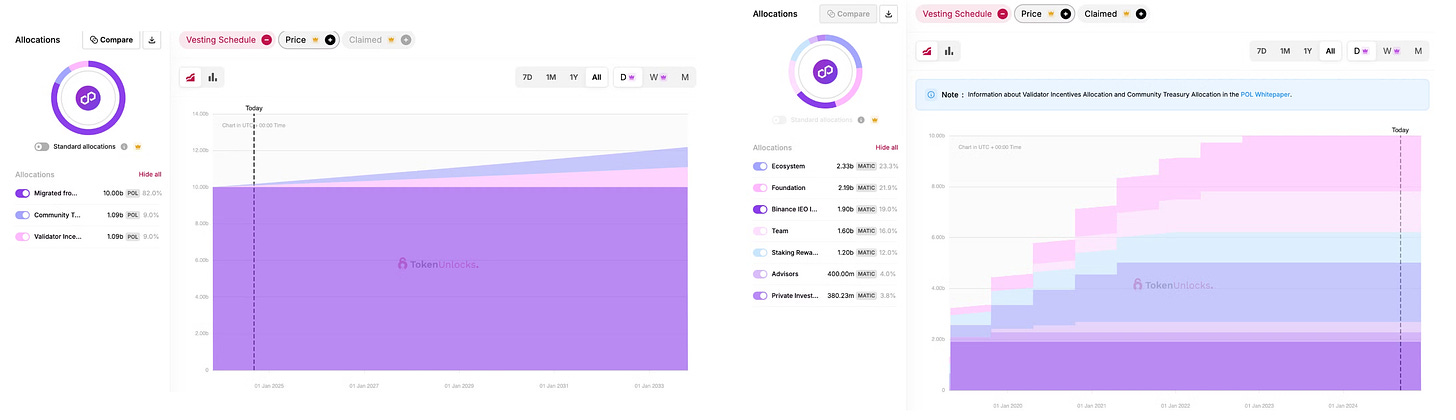Toggle Ecosystem allocation visibility

760,166
